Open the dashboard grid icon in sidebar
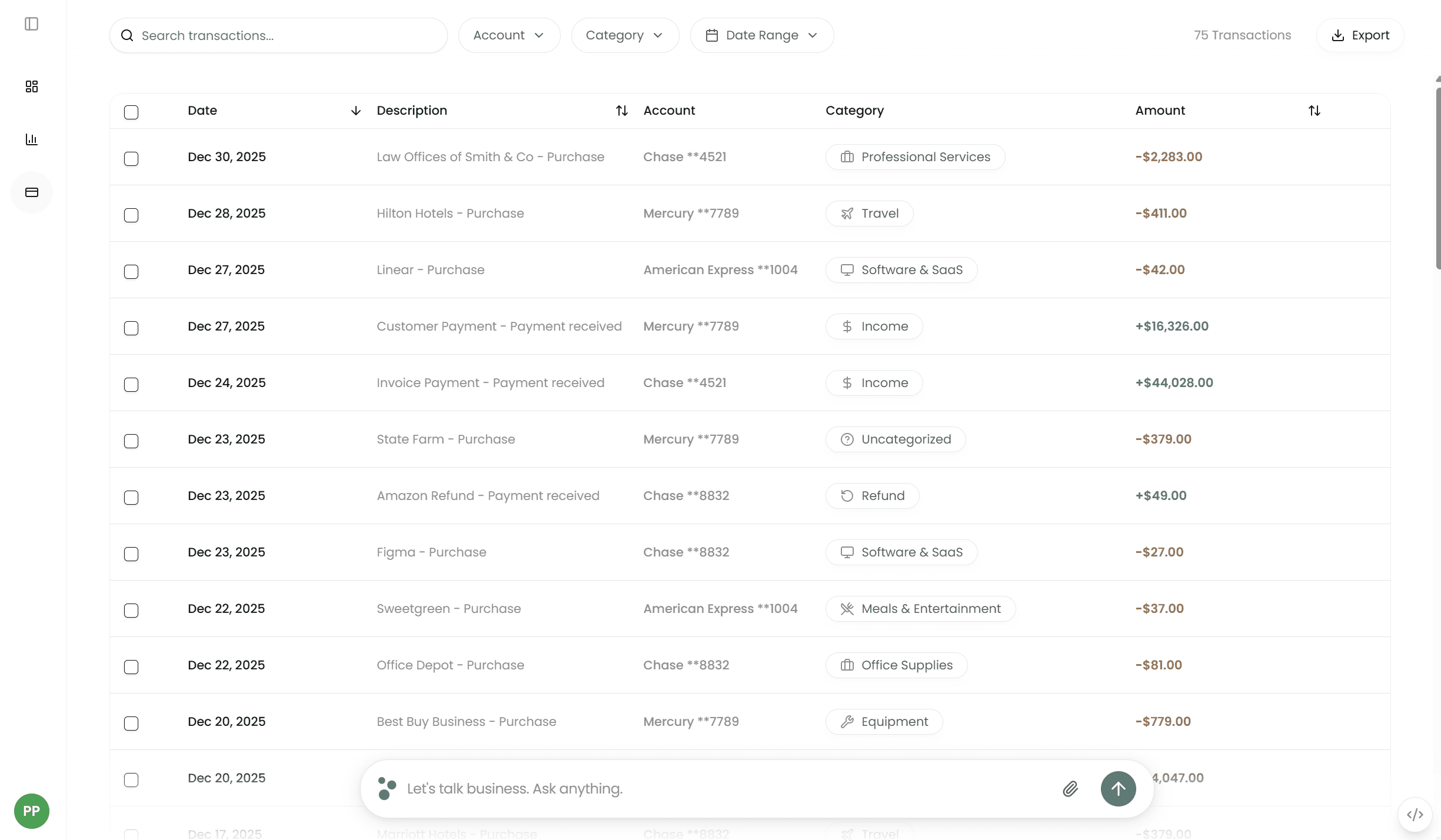This screenshot has height=840, width=1441. click(x=32, y=86)
